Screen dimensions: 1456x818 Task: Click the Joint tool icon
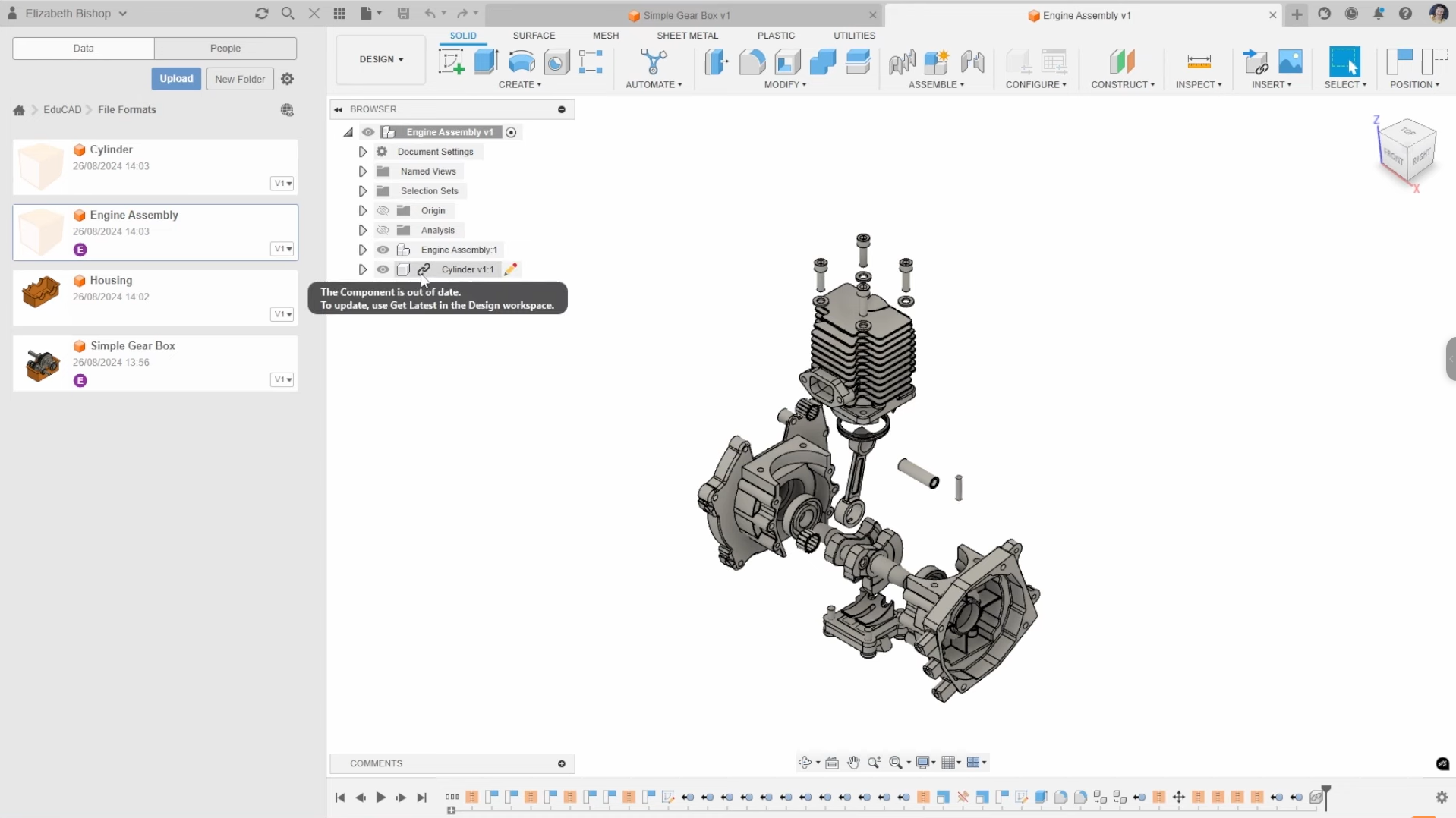tap(972, 61)
